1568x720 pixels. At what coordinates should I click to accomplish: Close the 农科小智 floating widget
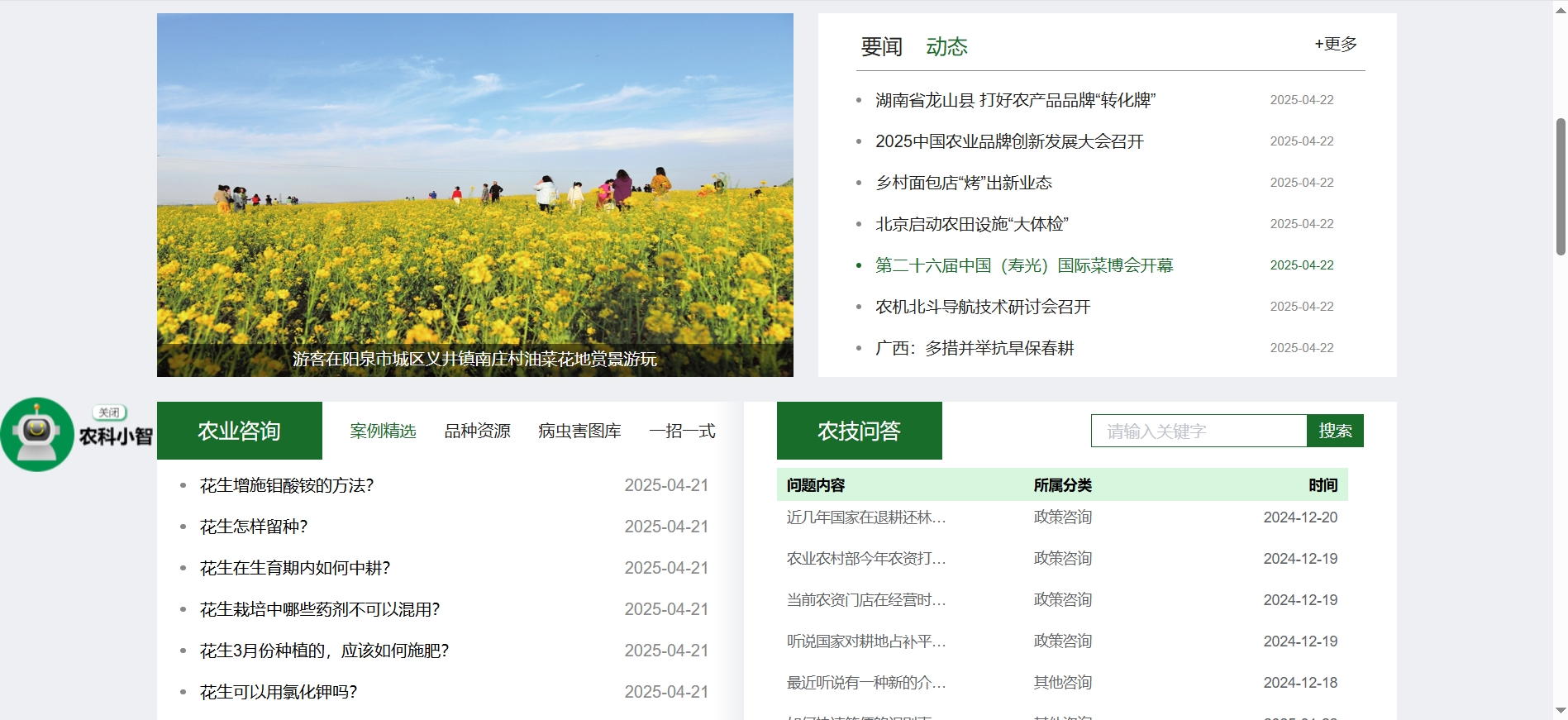coord(109,412)
